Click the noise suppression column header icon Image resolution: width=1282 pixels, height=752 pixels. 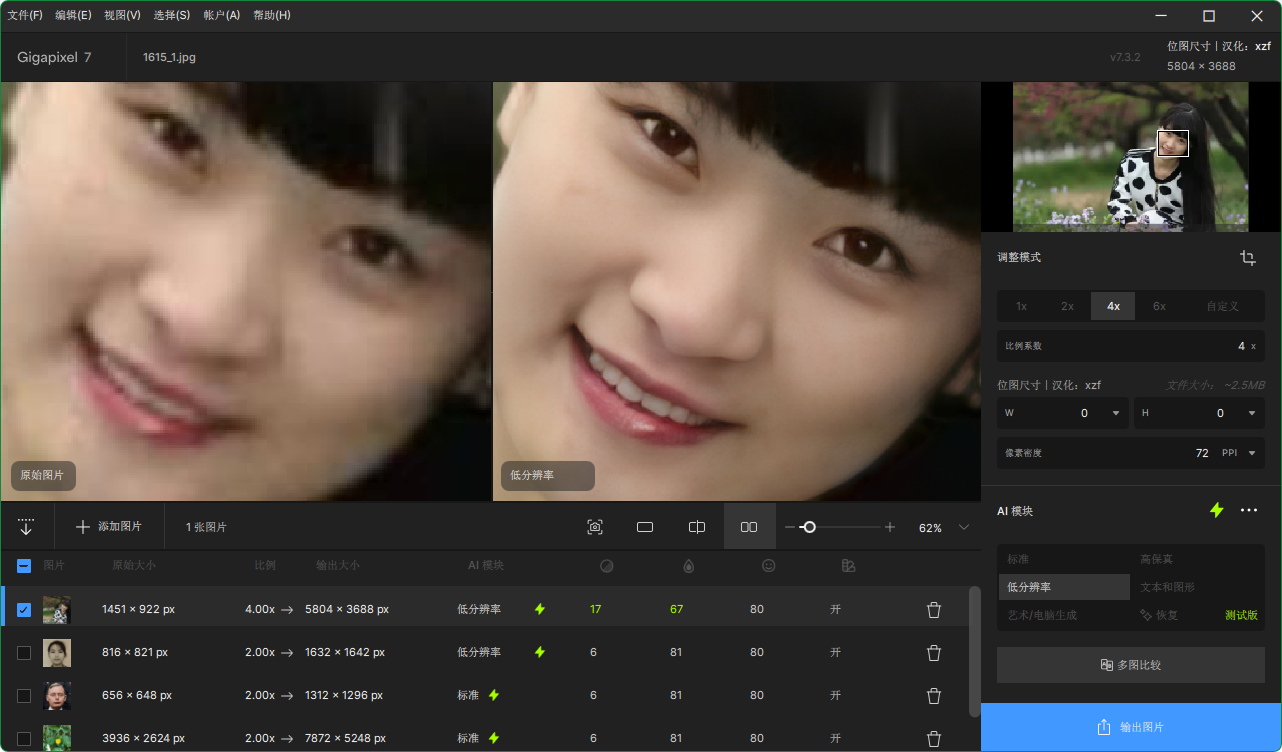606,565
